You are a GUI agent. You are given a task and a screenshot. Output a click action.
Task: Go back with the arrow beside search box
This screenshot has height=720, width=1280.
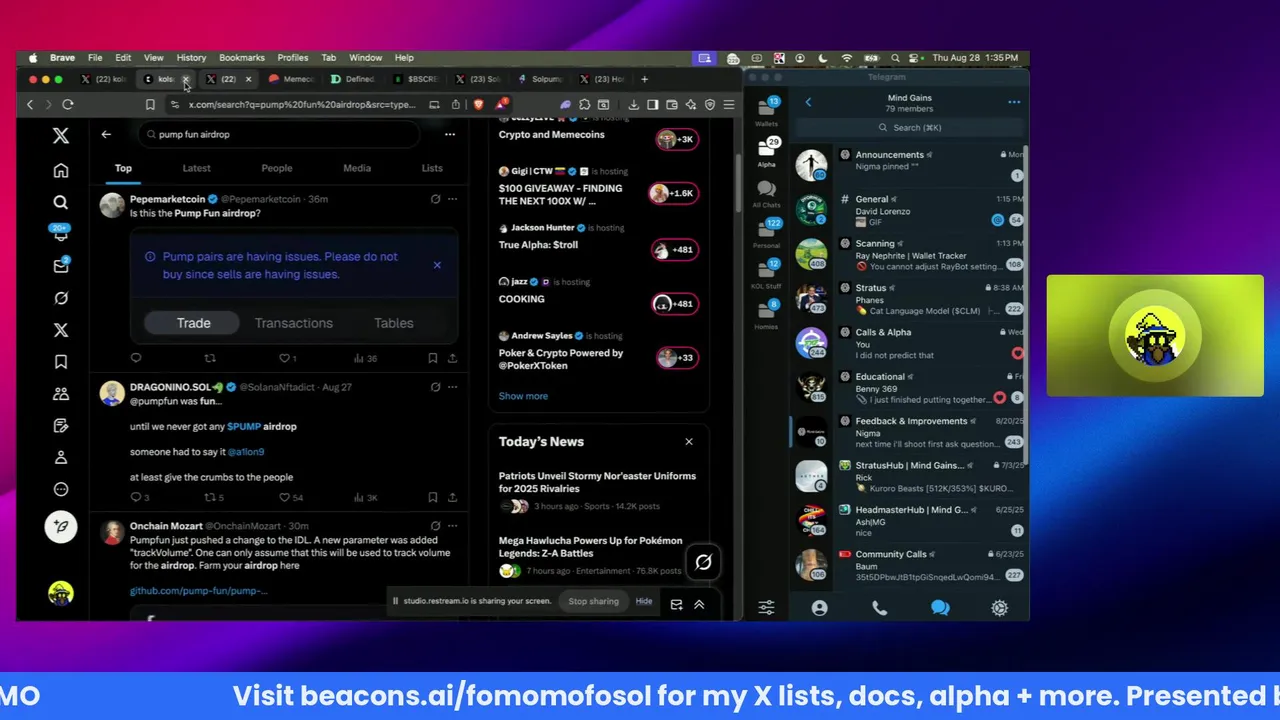(106, 134)
